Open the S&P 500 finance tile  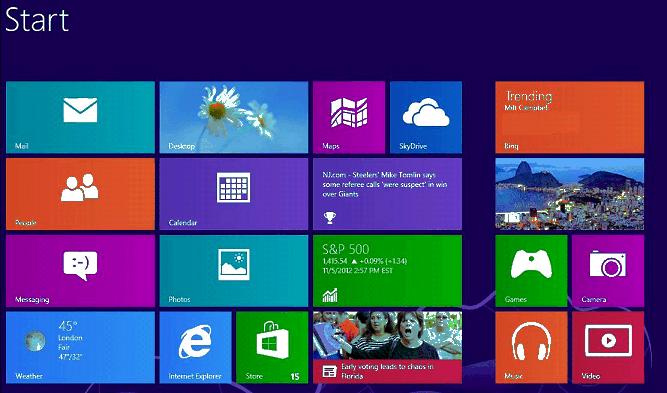click(388, 271)
